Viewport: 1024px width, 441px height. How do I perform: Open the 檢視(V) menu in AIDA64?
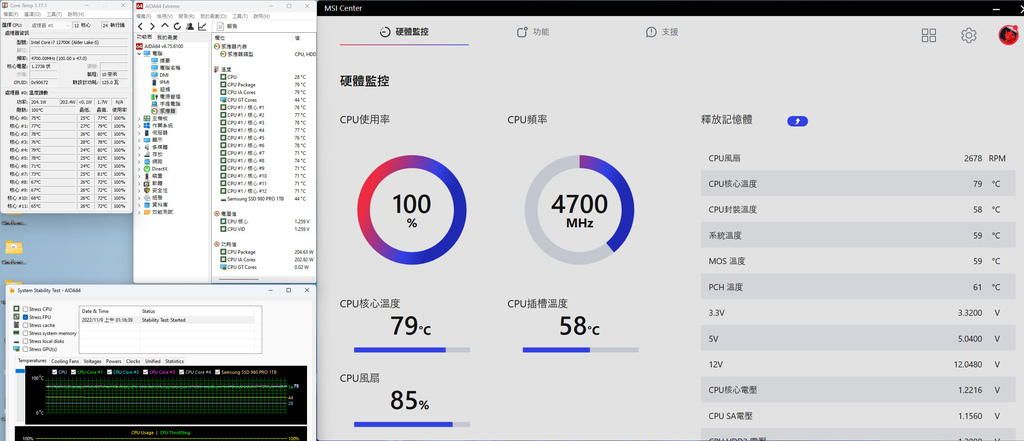165,16
